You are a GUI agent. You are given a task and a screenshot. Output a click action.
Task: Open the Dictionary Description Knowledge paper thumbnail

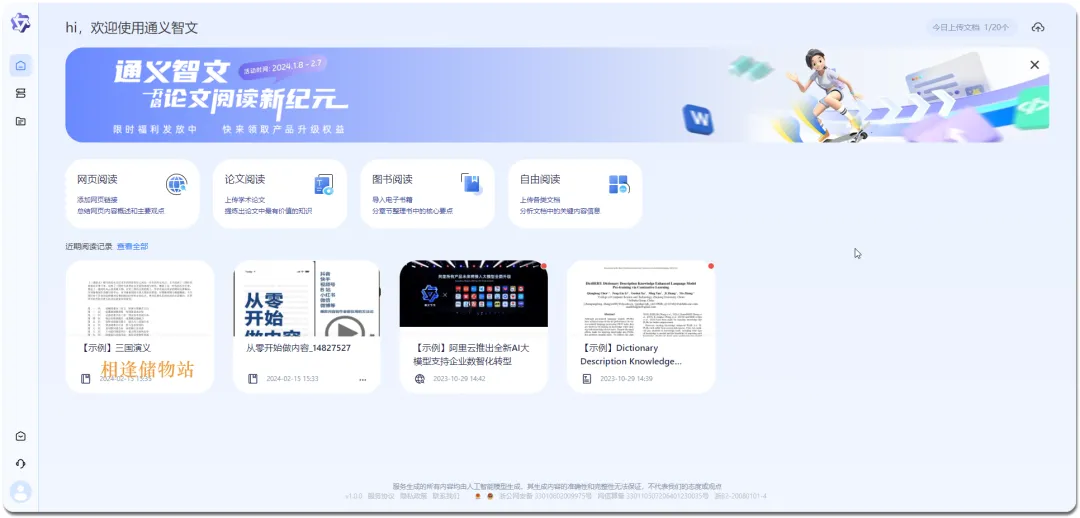(641, 298)
